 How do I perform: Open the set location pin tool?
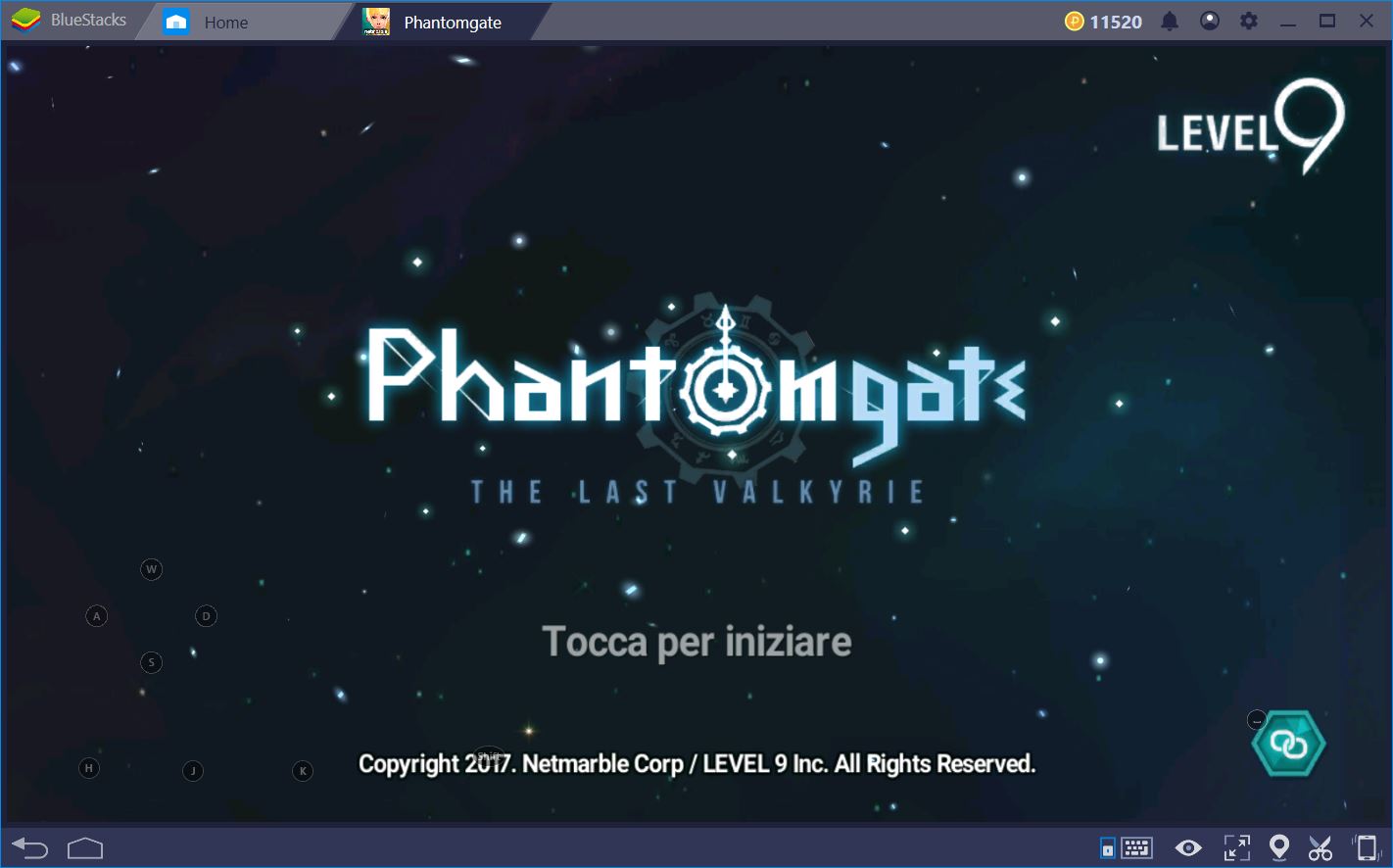click(x=1278, y=847)
